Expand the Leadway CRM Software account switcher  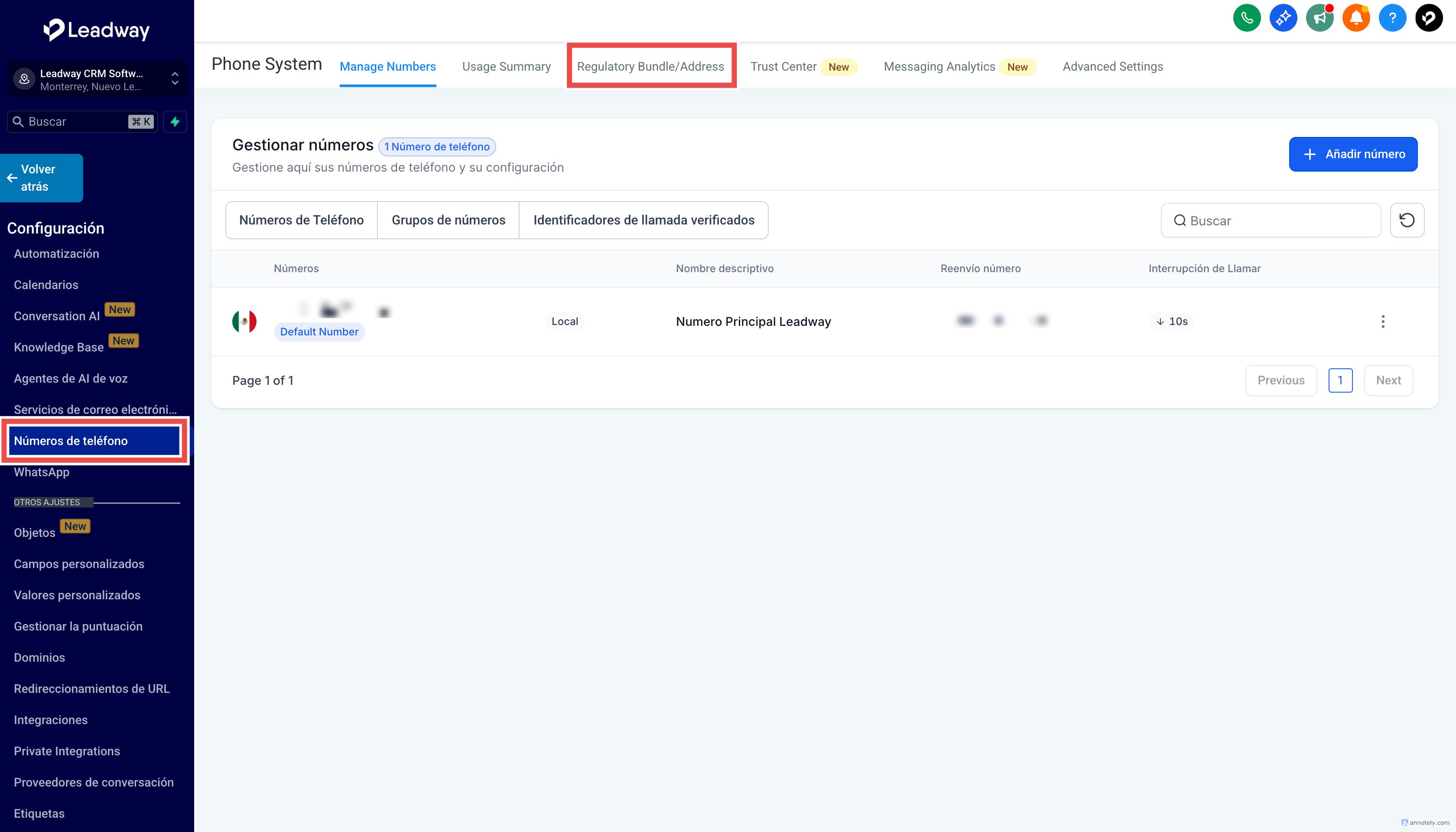click(x=96, y=79)
